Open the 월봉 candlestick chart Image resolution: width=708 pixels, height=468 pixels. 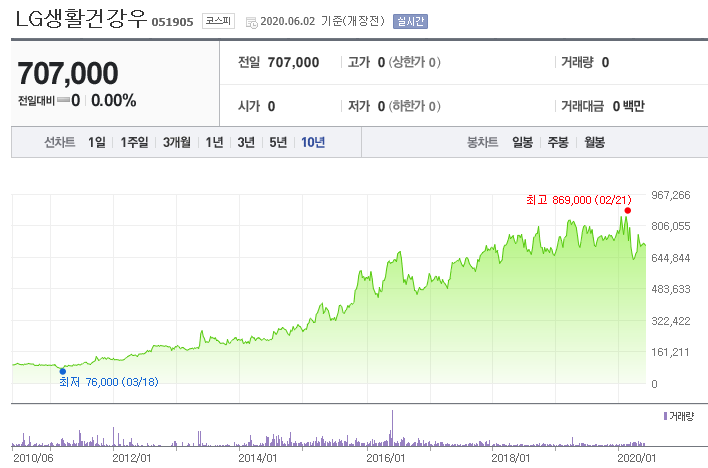coord(594,142)
